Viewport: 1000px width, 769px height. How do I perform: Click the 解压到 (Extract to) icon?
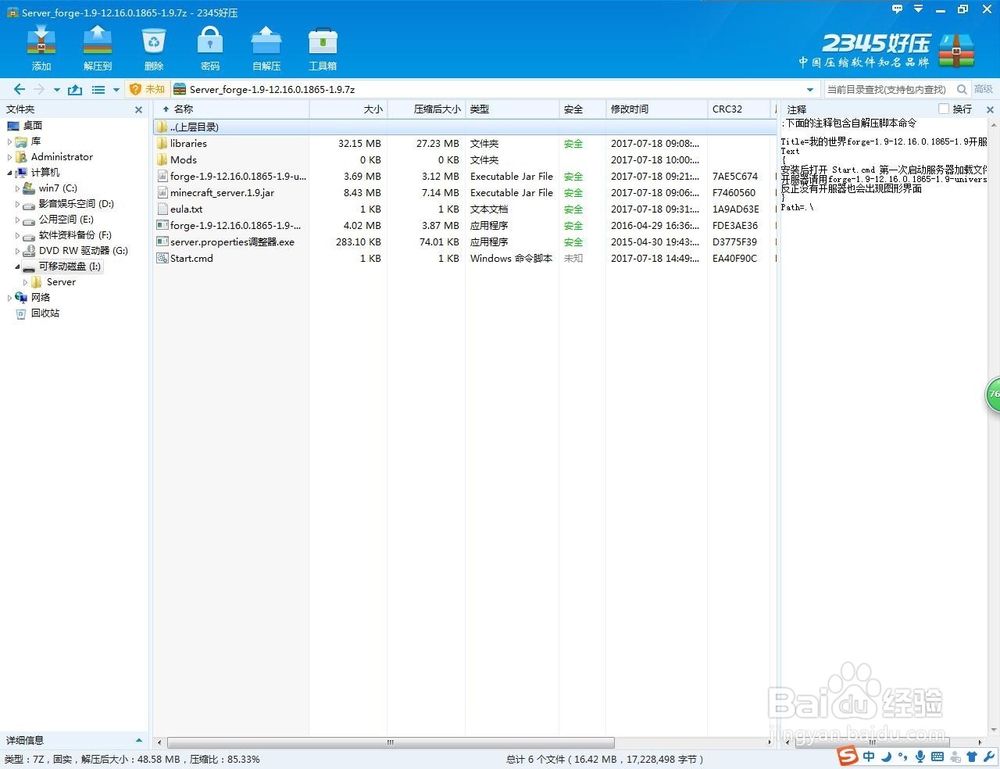tap(98, 48)
